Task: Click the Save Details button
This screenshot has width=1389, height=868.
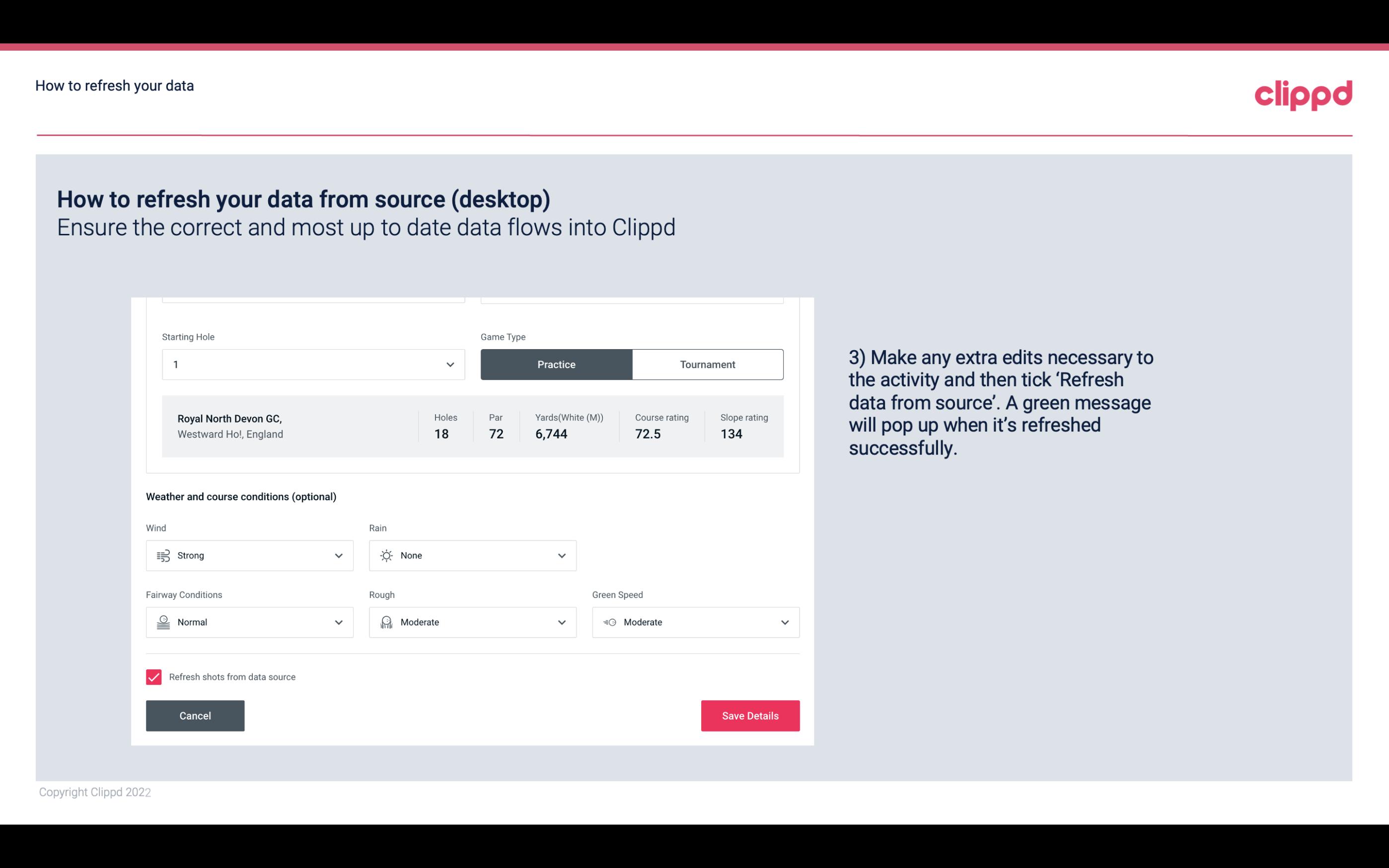Action: (750, 715)
